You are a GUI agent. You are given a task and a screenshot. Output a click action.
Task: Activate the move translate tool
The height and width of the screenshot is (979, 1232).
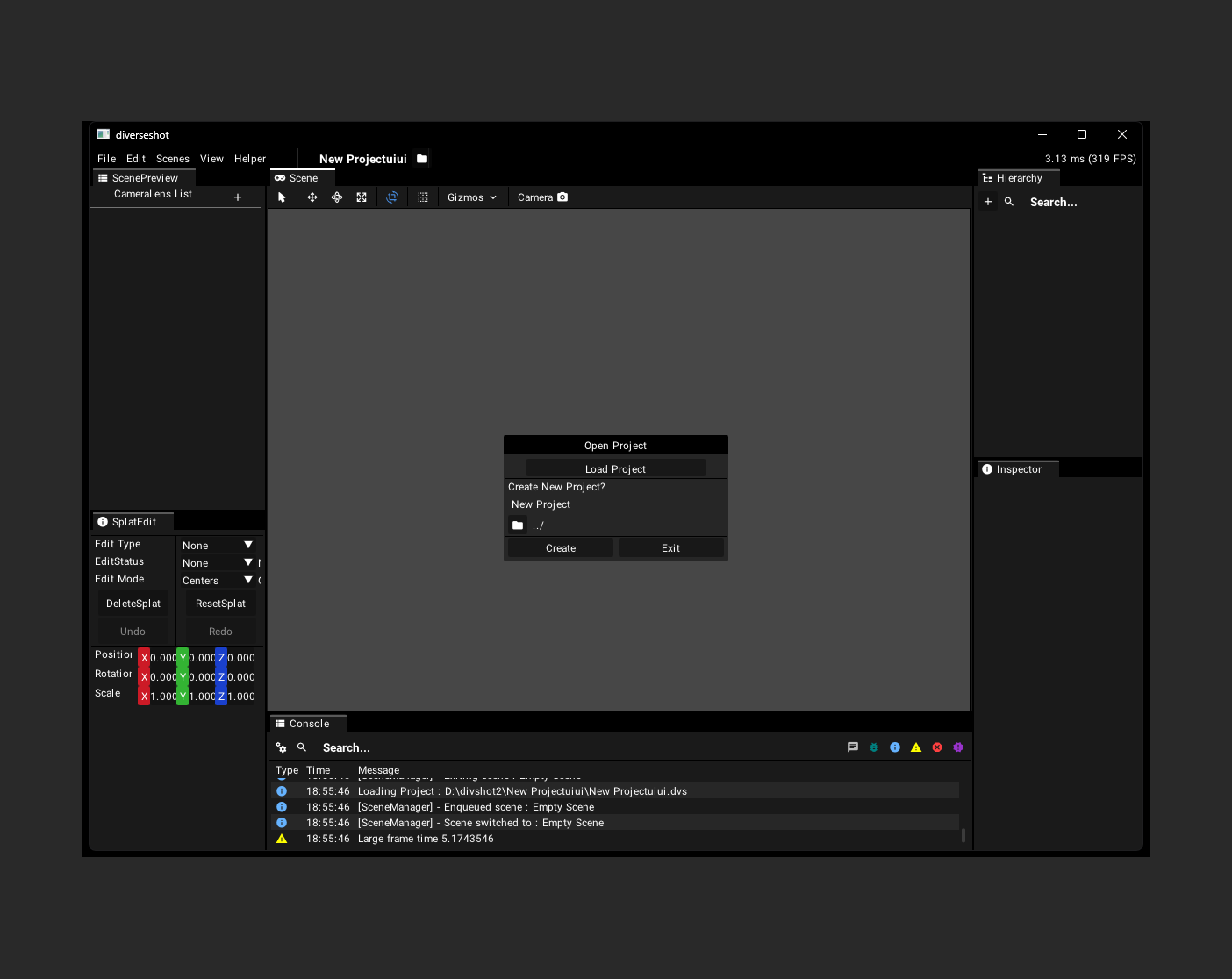[x=312, y=197]
